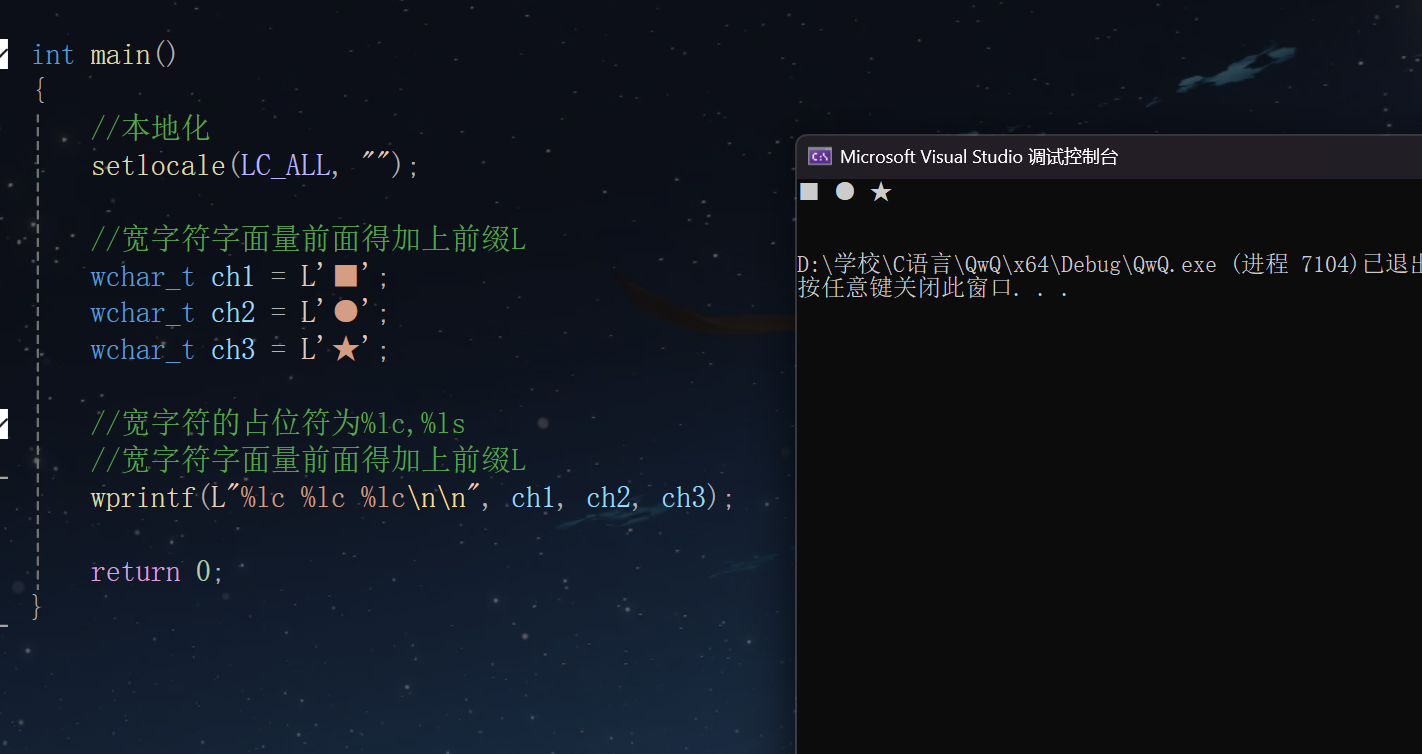Click the variable name 'ch2' in its declaration

coord(233,313)
